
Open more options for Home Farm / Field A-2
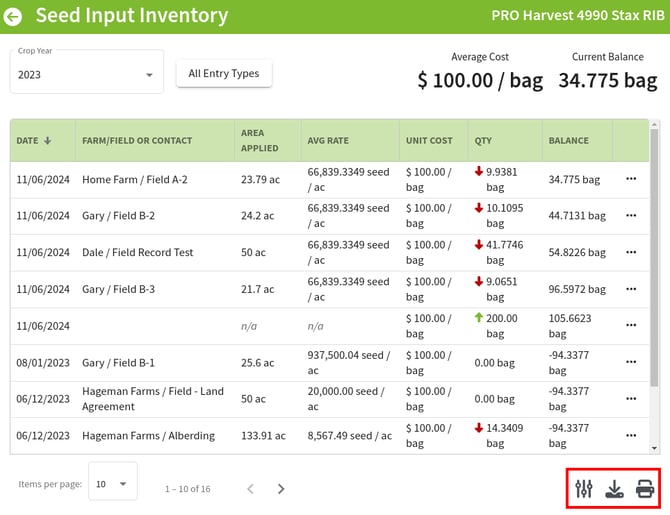[x=631, y=179]
